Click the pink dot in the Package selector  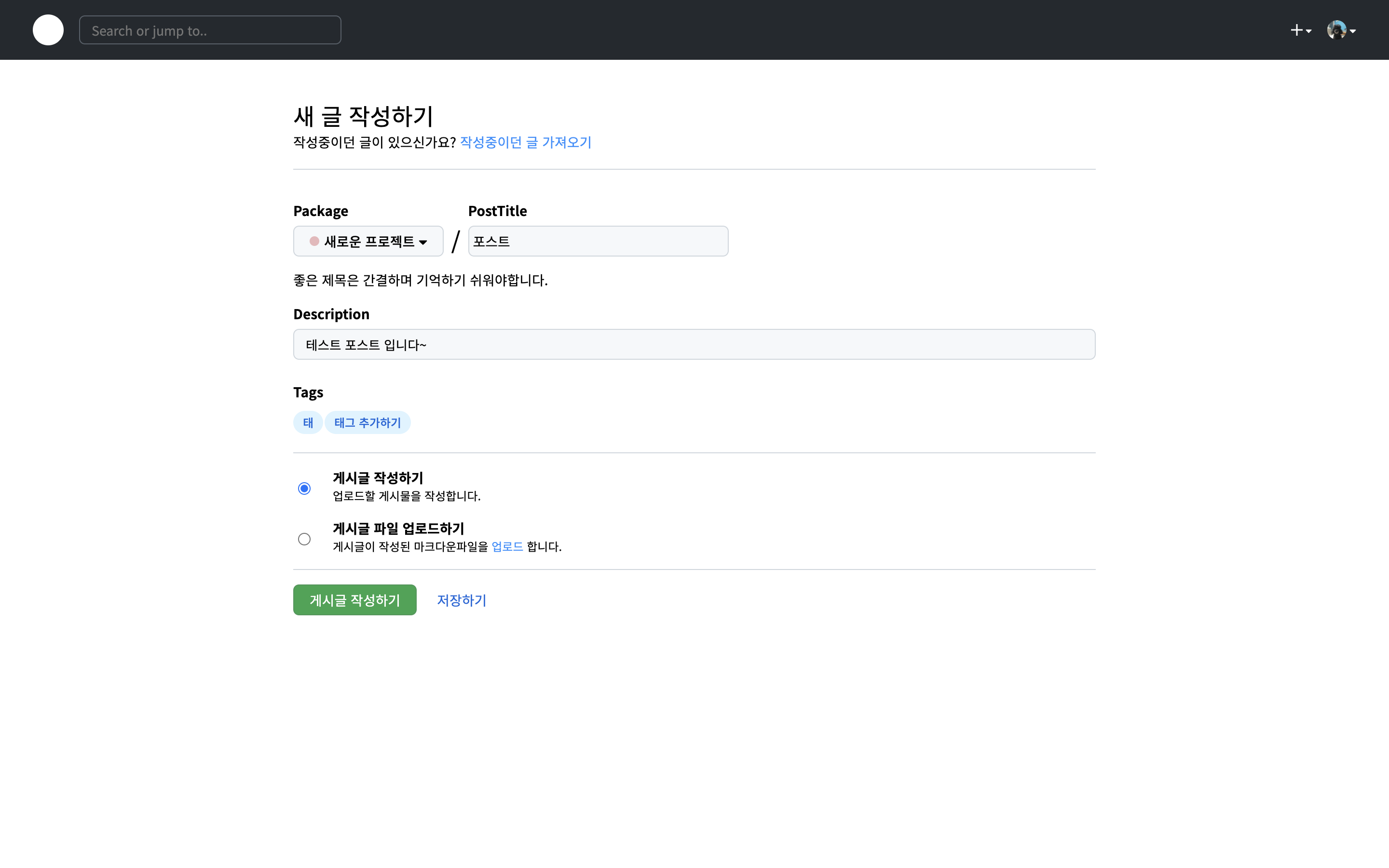314,241
